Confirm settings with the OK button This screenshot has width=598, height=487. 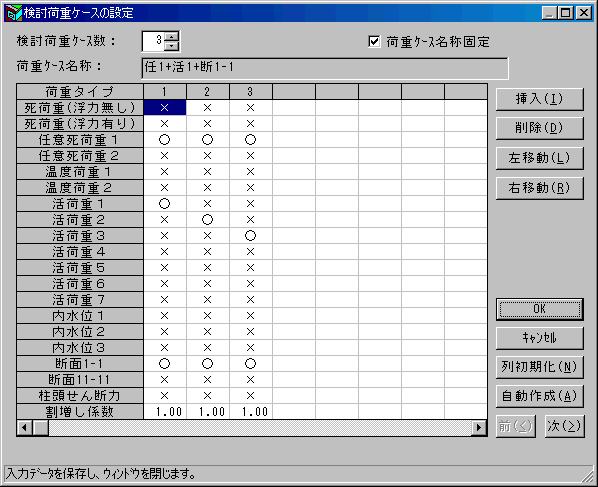539,309
